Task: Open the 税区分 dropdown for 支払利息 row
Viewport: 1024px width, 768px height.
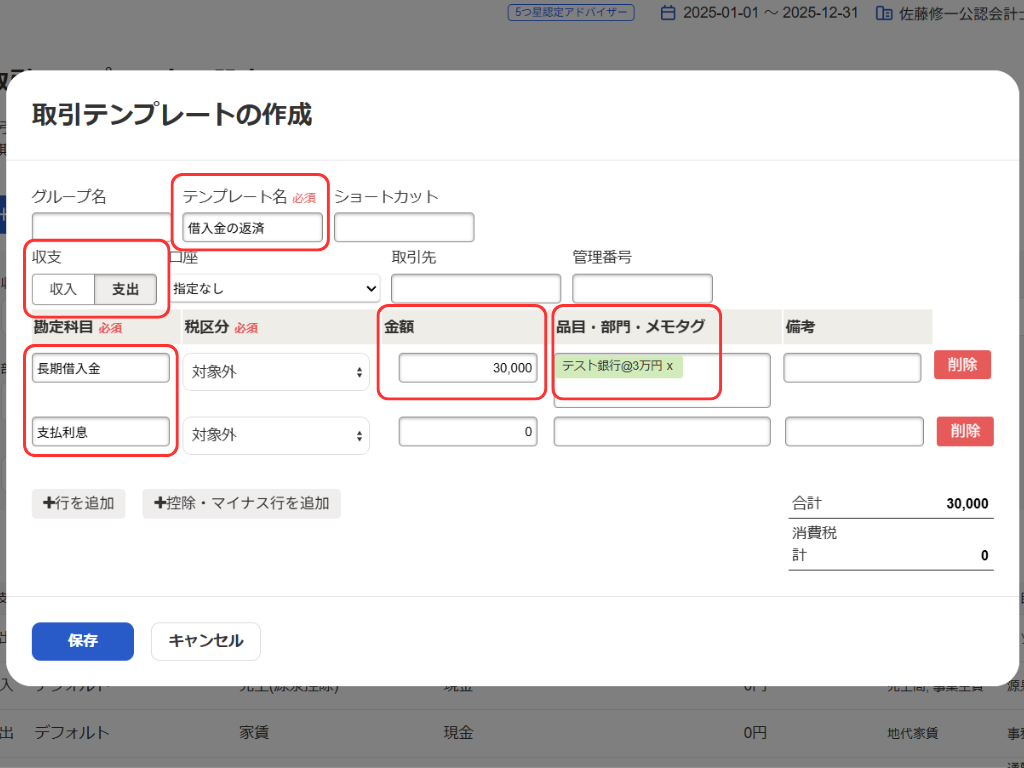Action: tap(276, 435)
